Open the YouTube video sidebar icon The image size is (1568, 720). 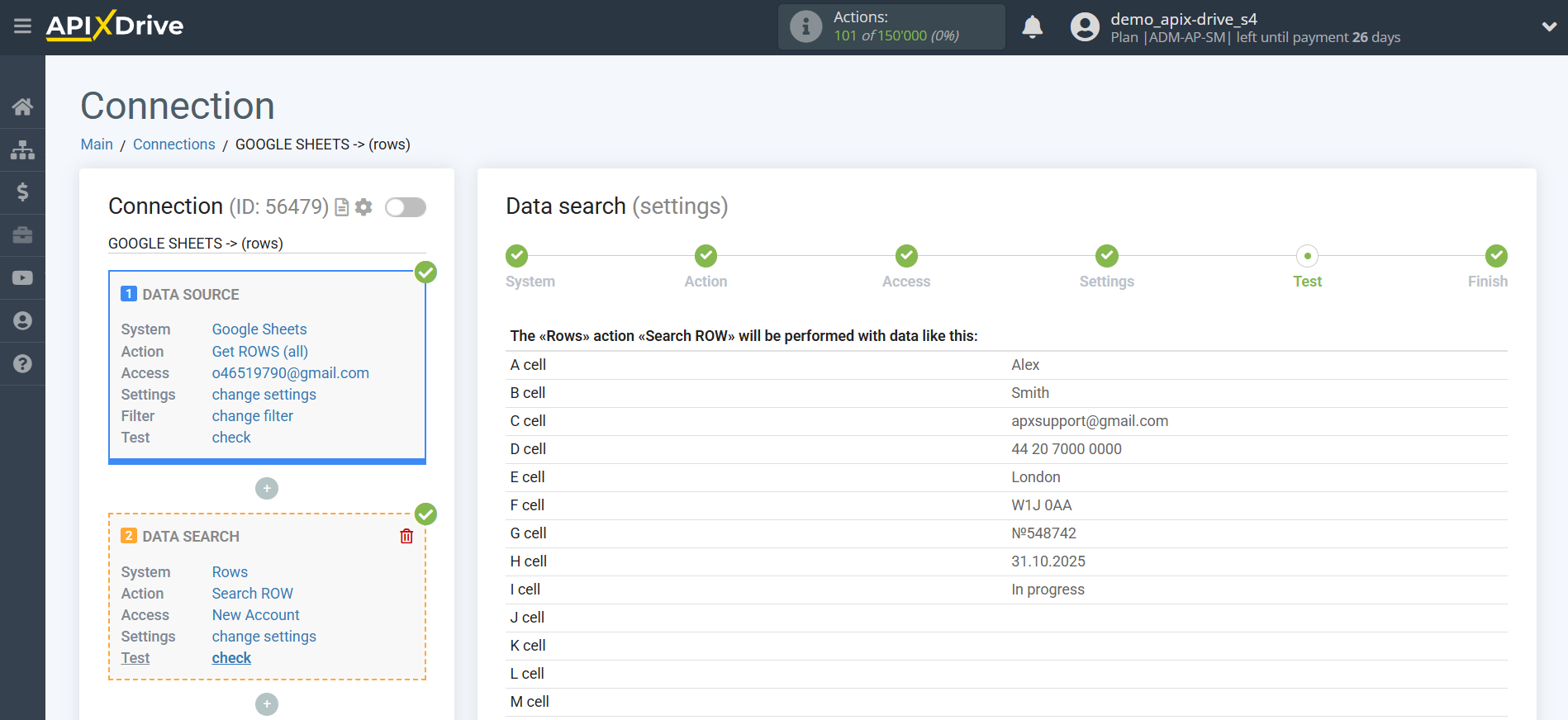pos(22,278)
